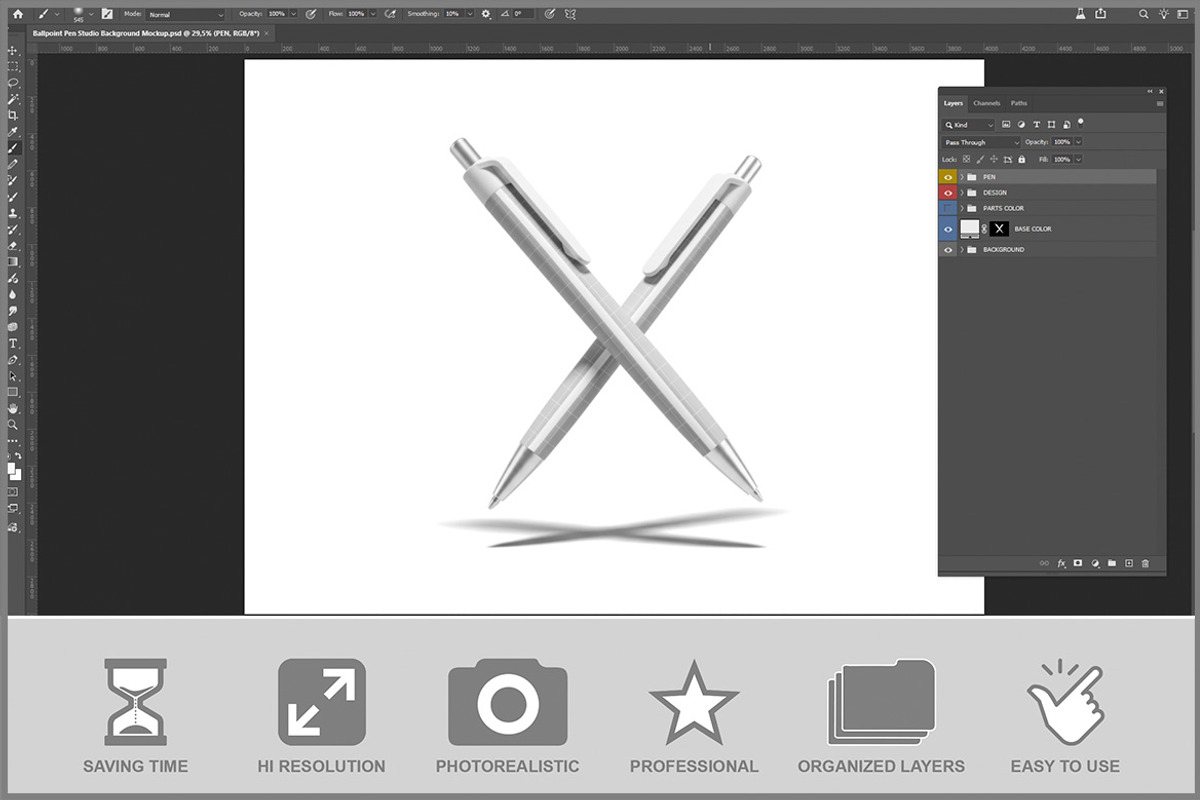Click the Home icon in options bar
This screenshot has width=1200, height=800.
click(x=17, y=14)
